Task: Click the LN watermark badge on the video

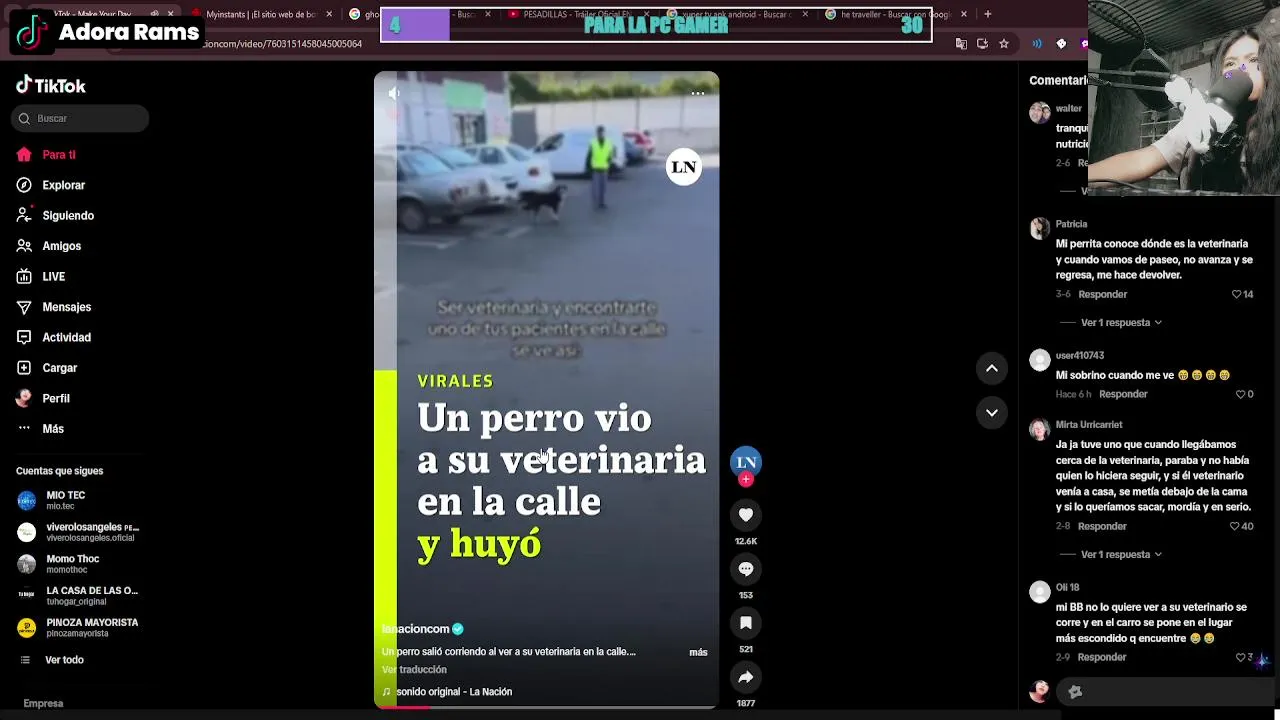Action: (684, 167)
